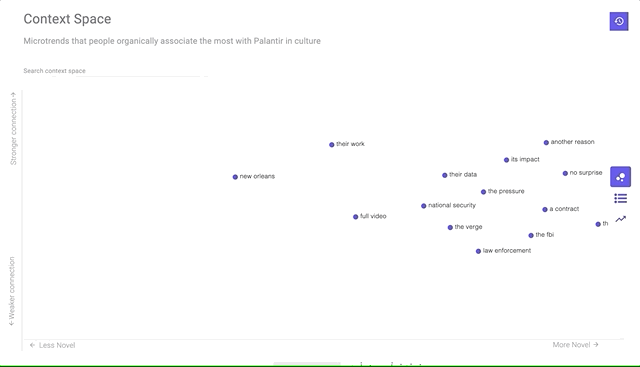
Task: Select the 'national security' dot
Action: (x=424, y=206)
